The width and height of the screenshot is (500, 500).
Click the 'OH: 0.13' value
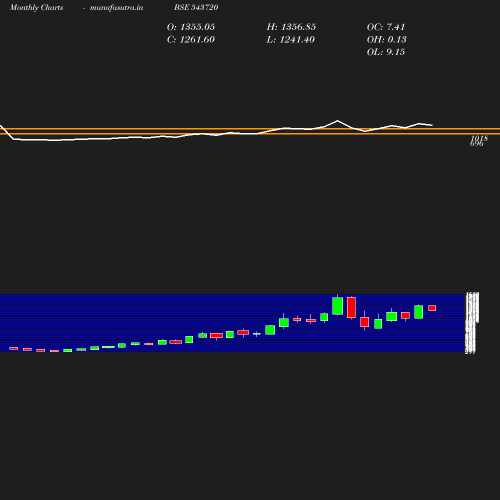(386, 40)
